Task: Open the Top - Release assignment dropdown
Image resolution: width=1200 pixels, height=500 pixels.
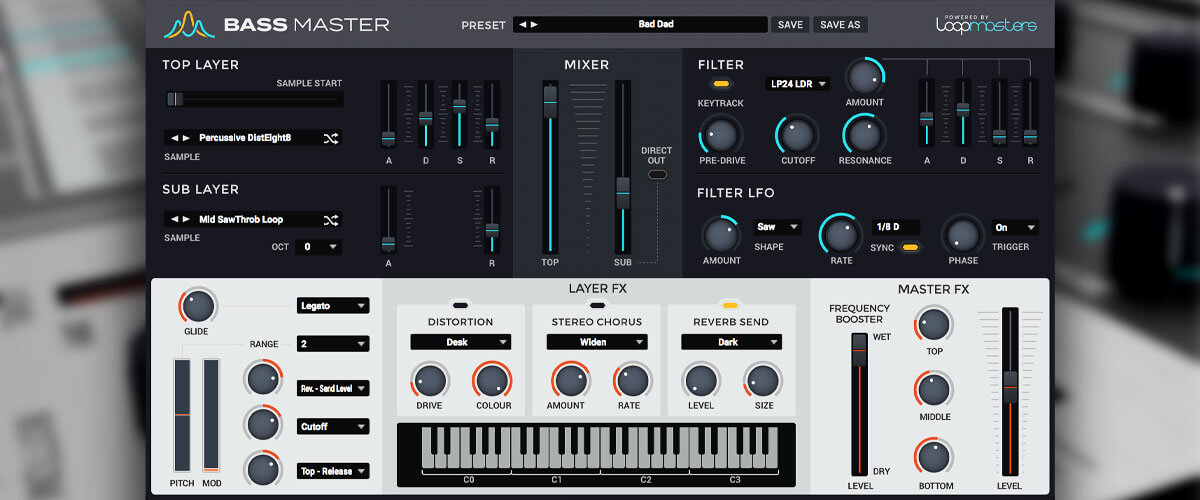Action: [x=333, y=470]
